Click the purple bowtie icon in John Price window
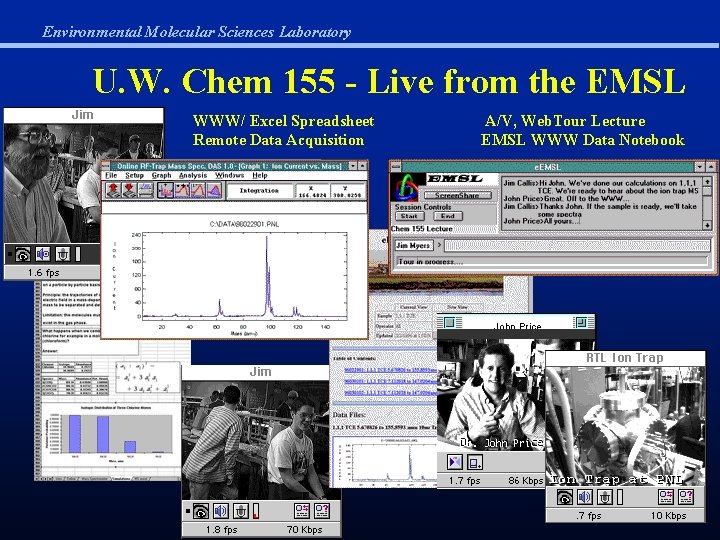 coord(455,461)
